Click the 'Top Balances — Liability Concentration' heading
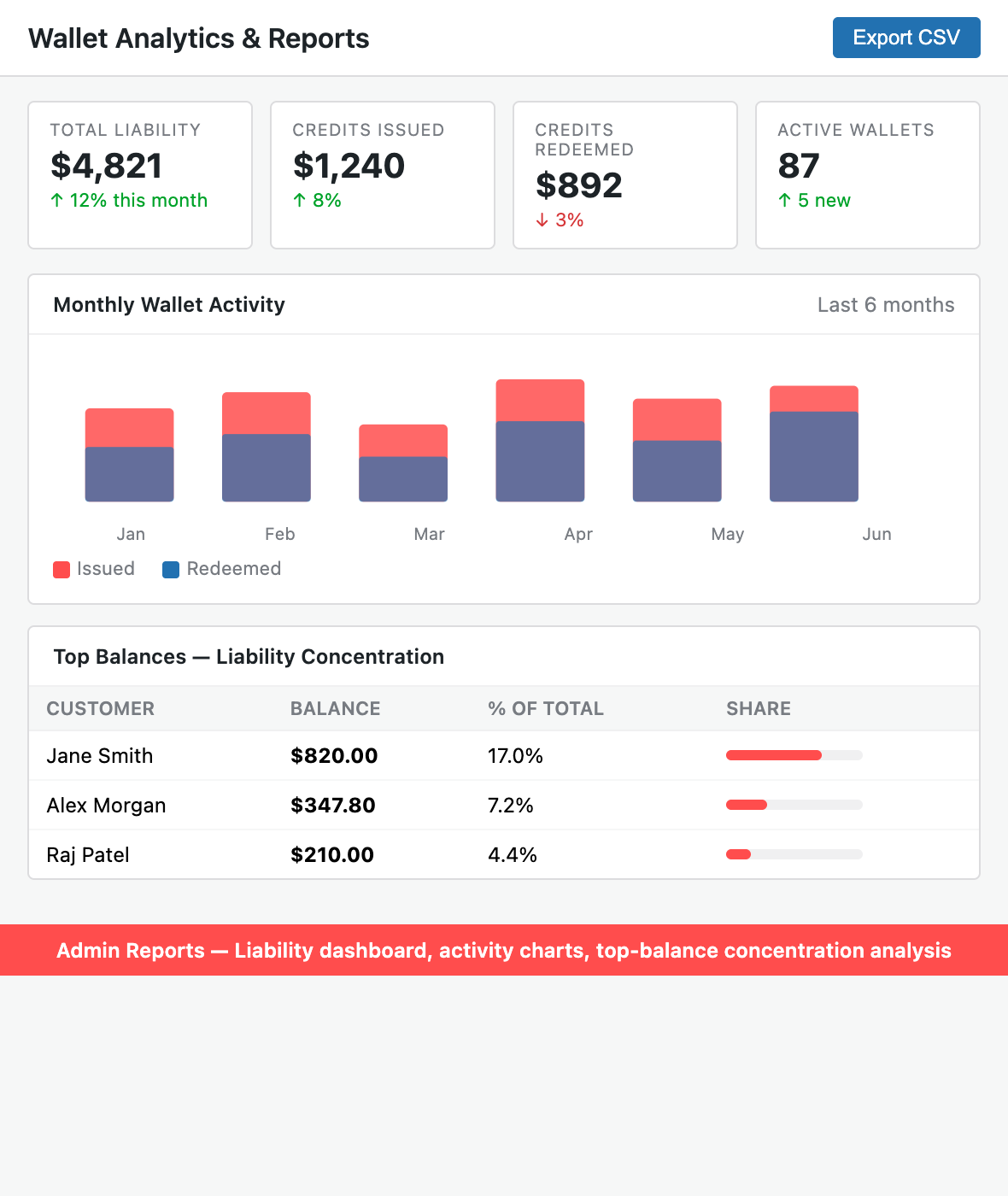 [x=249, y=657]
